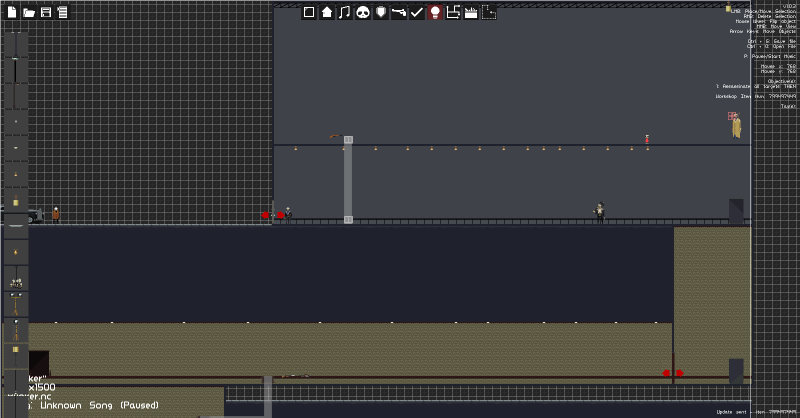Click the 'Ctrl + S: Save file' hint

tap(771, 41)
